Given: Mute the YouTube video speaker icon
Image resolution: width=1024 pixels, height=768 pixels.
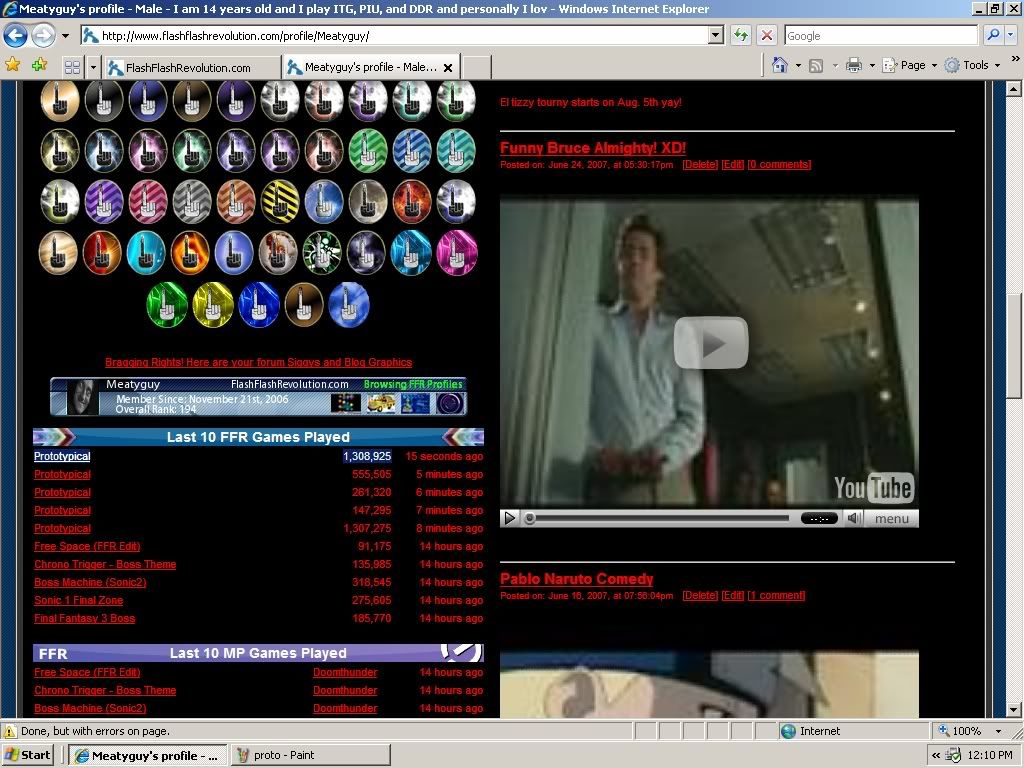Looking at the screenshot, I should click(x=853, y=518).
